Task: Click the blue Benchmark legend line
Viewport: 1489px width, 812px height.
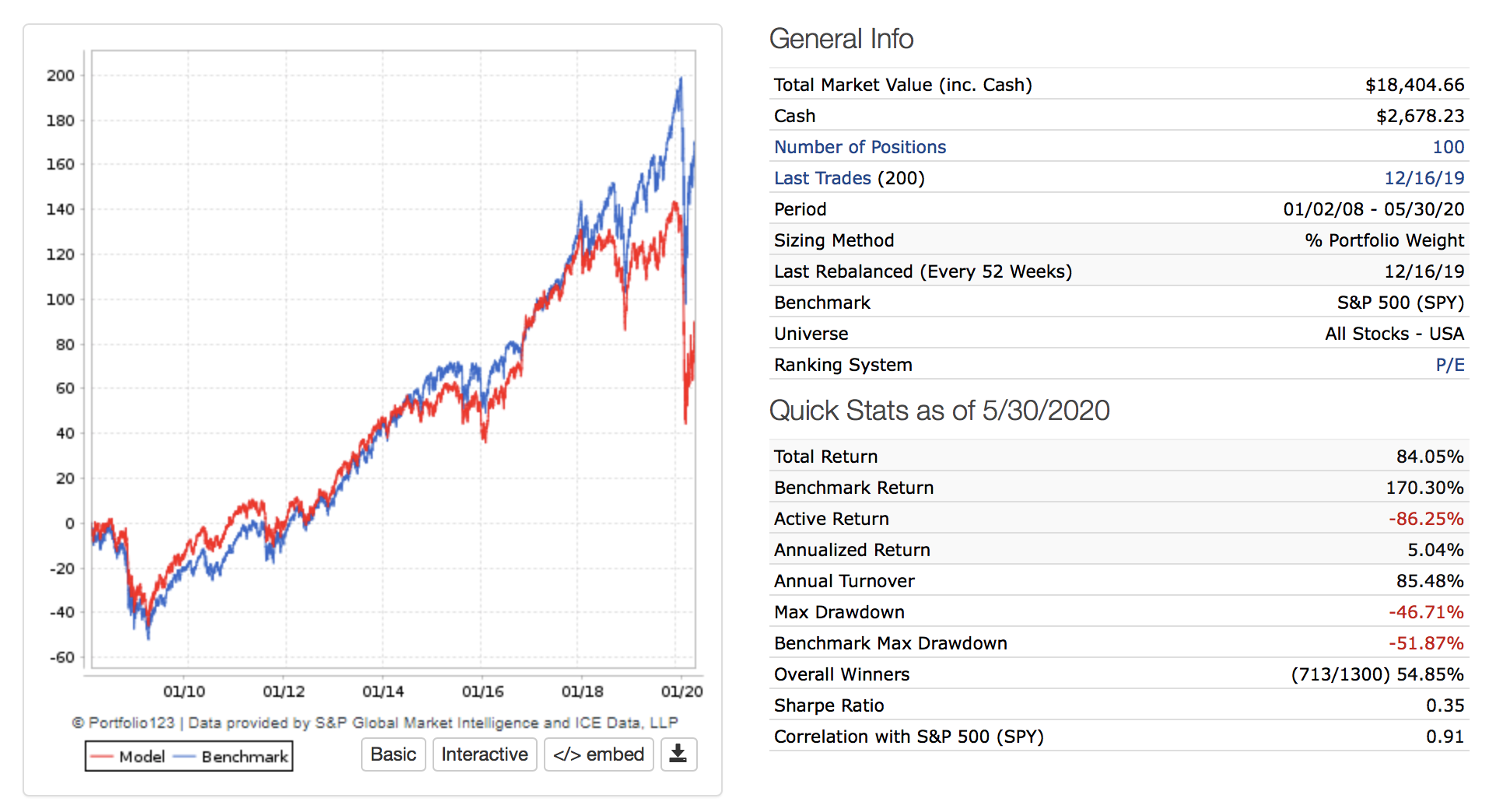Action: (x=184, y=757)
